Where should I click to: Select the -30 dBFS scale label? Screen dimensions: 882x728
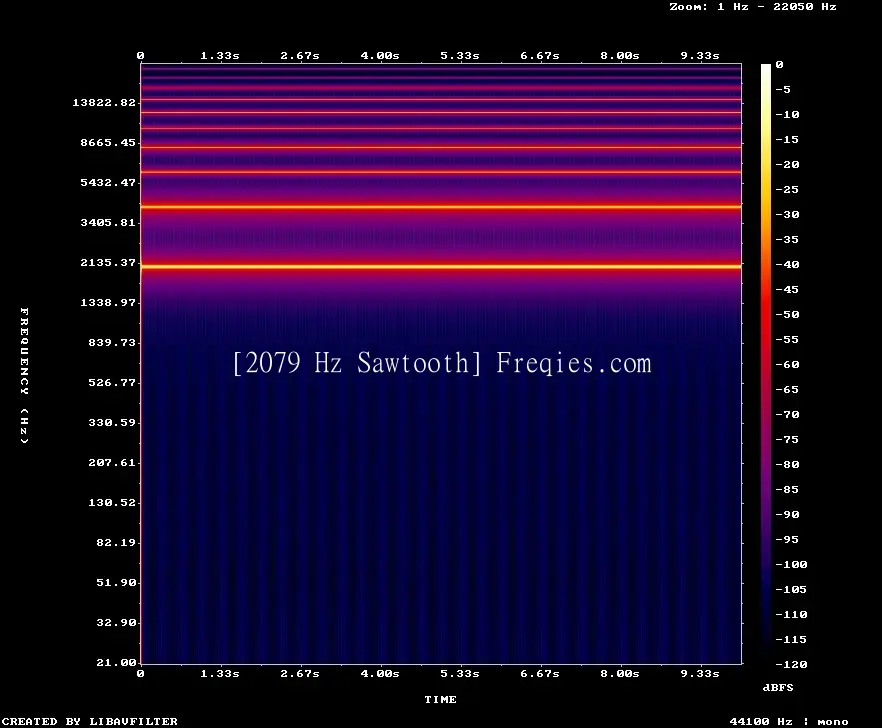787,214
